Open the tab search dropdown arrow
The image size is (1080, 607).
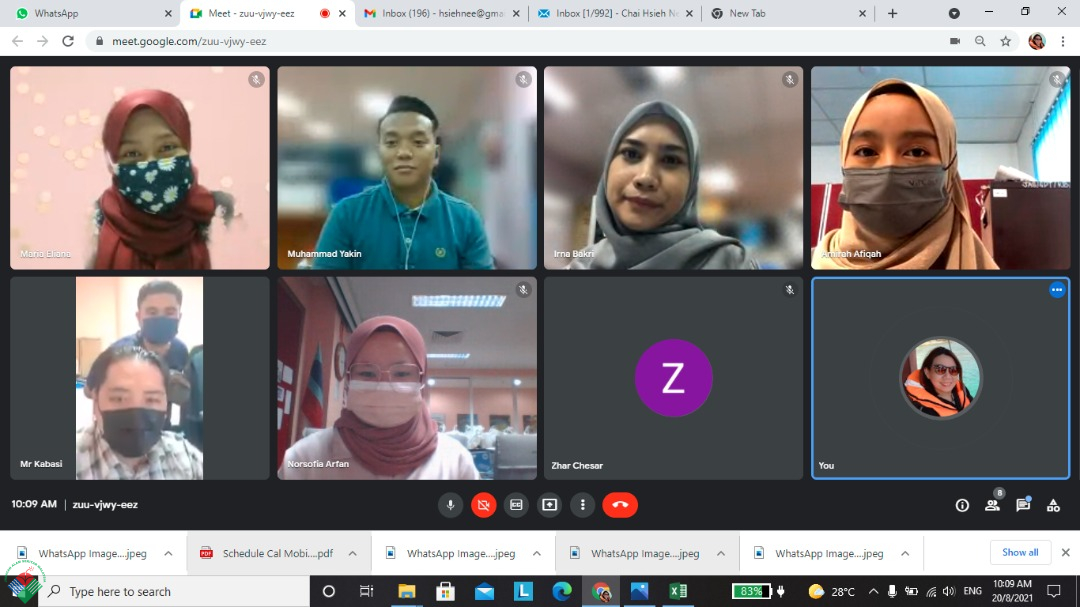click(x=954, y=13)
